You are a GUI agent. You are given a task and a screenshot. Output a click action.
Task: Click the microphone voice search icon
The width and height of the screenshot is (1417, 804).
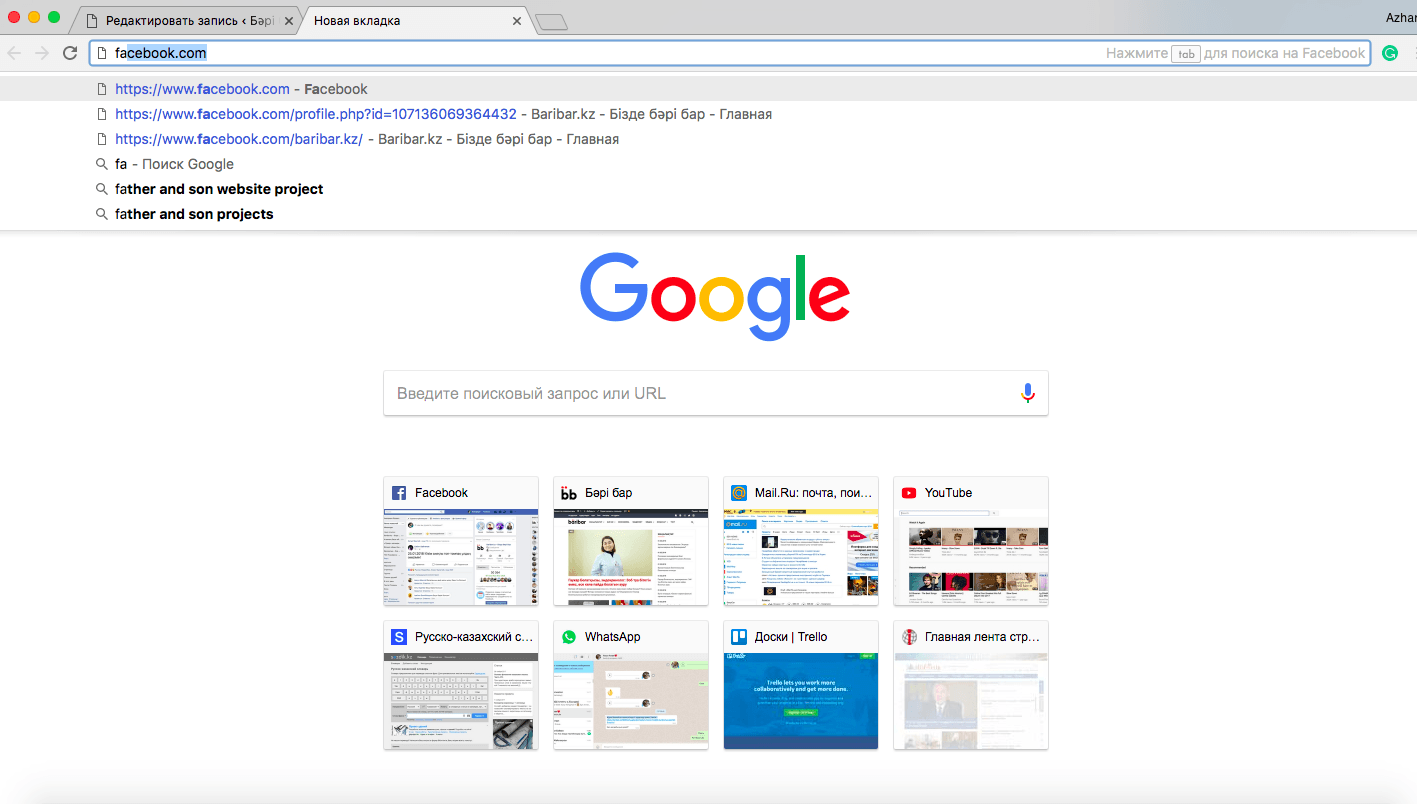(x=1027, y=393)
